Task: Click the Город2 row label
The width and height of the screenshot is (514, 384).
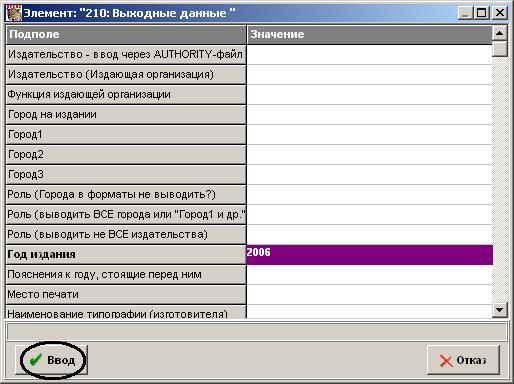Action: 126,155
